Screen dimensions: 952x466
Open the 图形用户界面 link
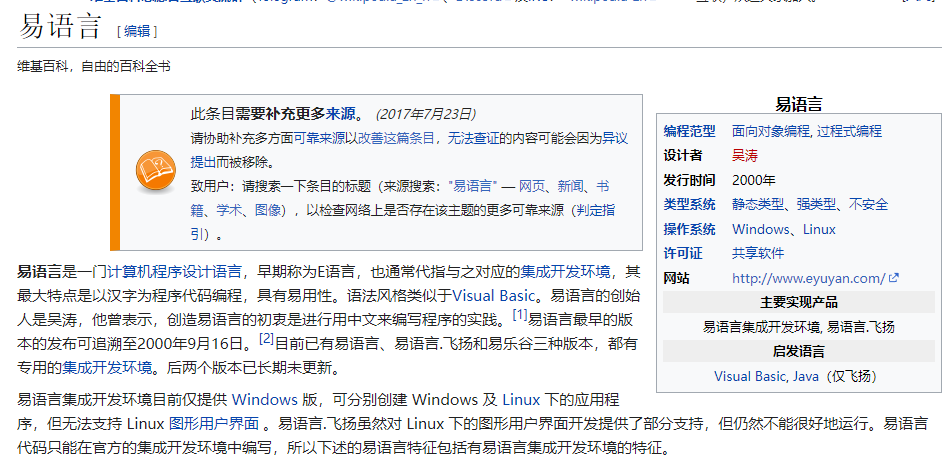click(214, 424)
